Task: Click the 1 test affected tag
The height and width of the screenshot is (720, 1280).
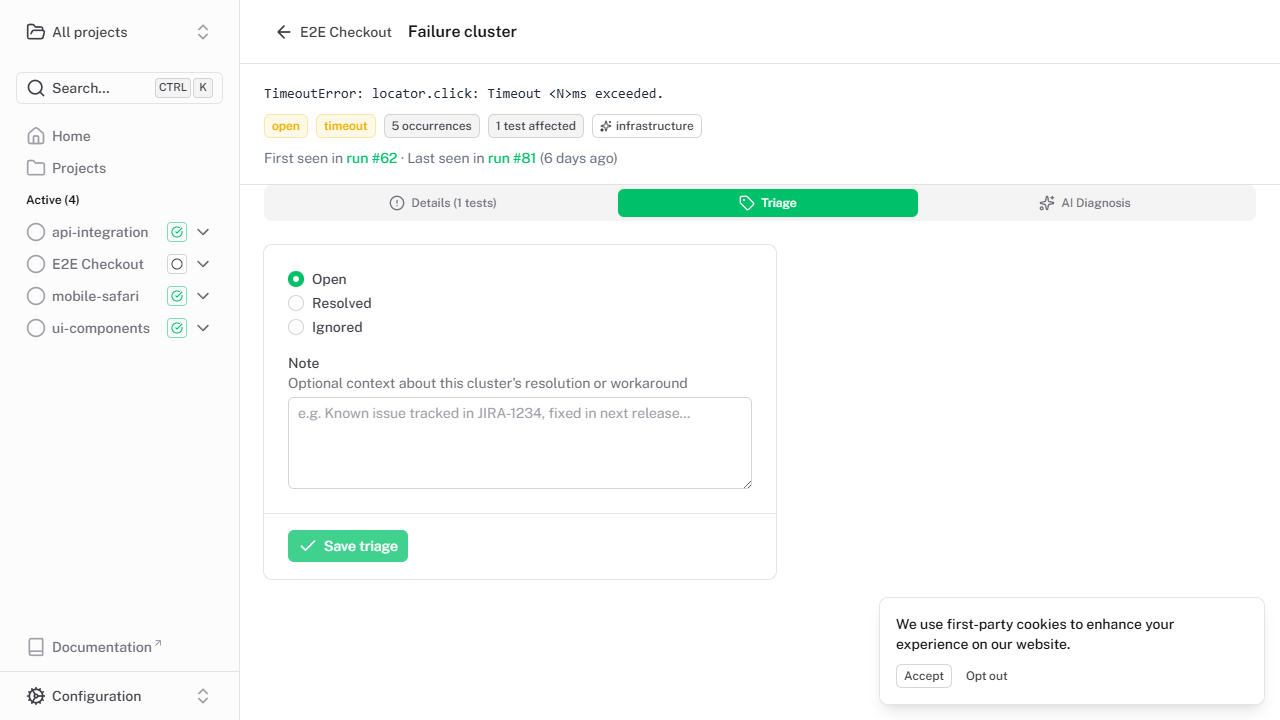Action: (x=536, y=126)
